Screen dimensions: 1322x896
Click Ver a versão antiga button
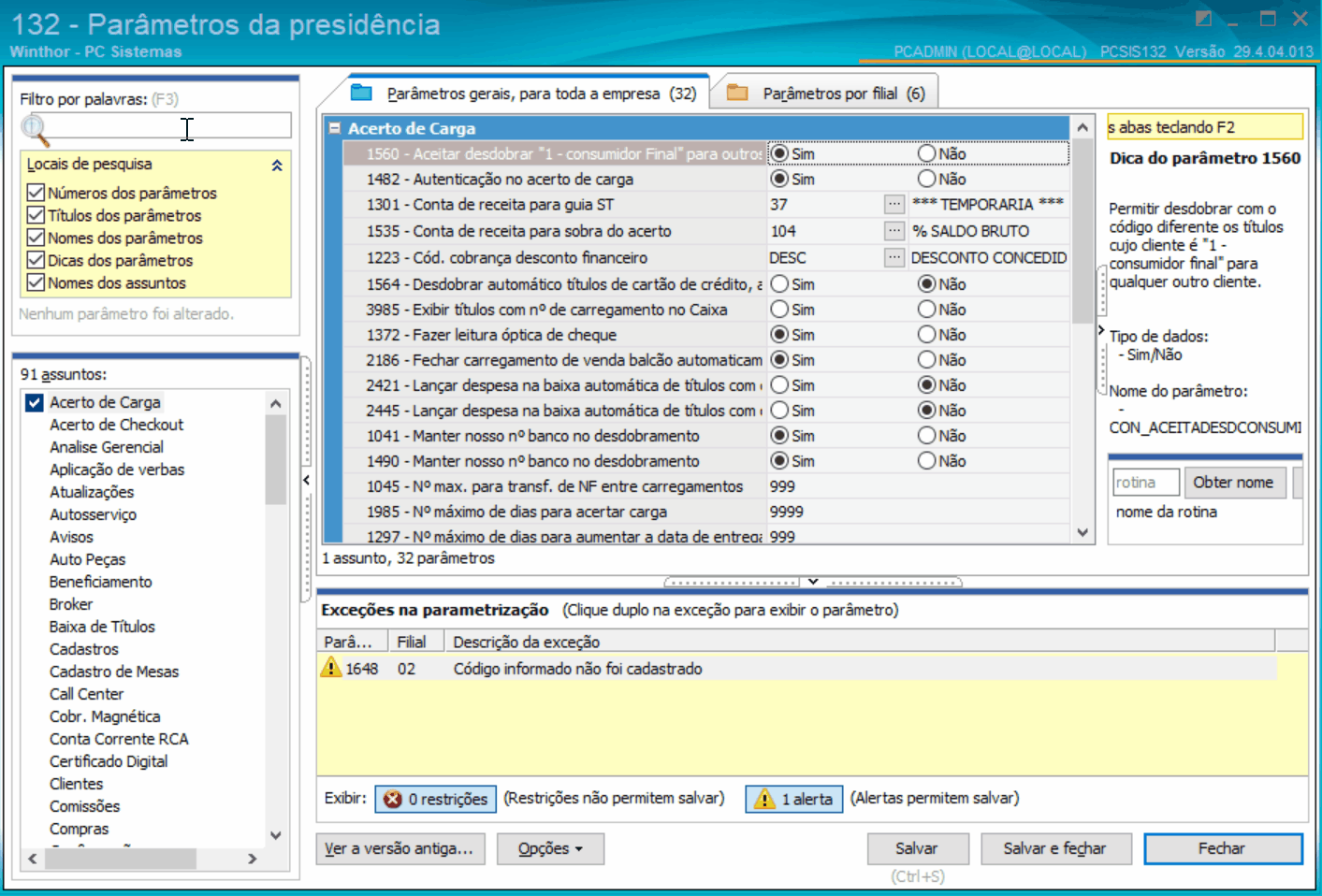400,848
